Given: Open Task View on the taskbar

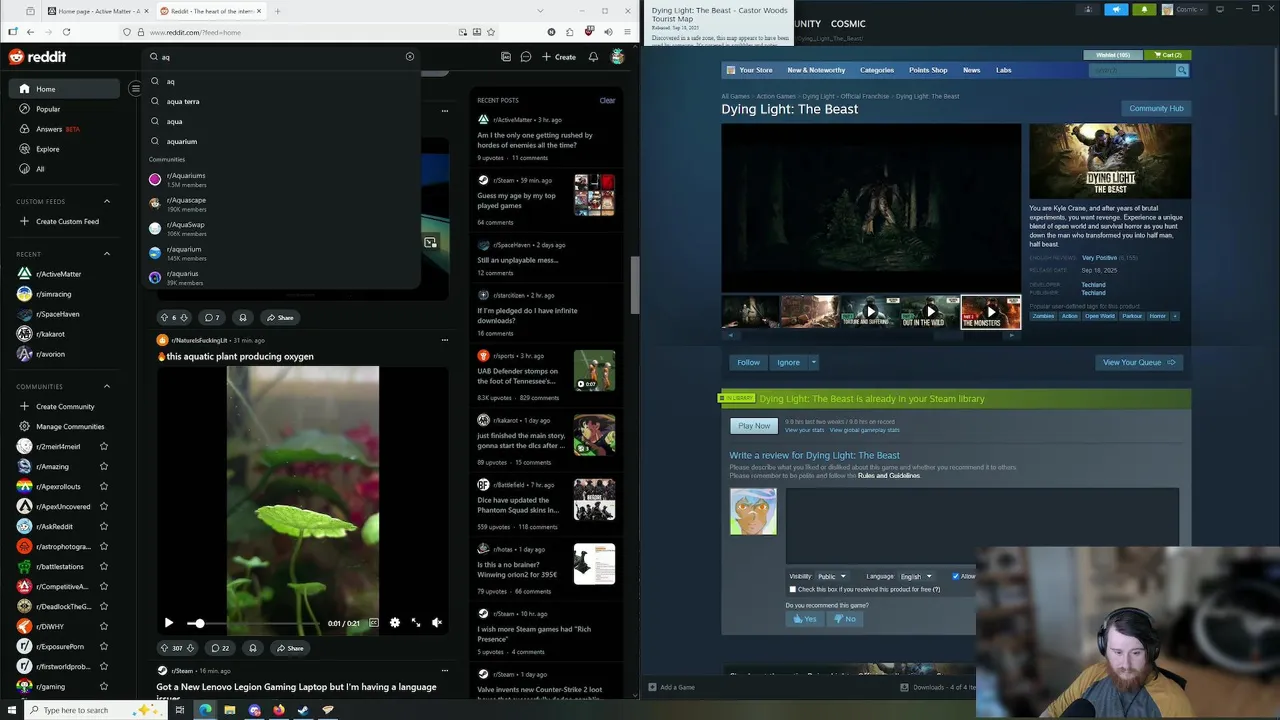Looking at the screenshot, I should 180,710.
